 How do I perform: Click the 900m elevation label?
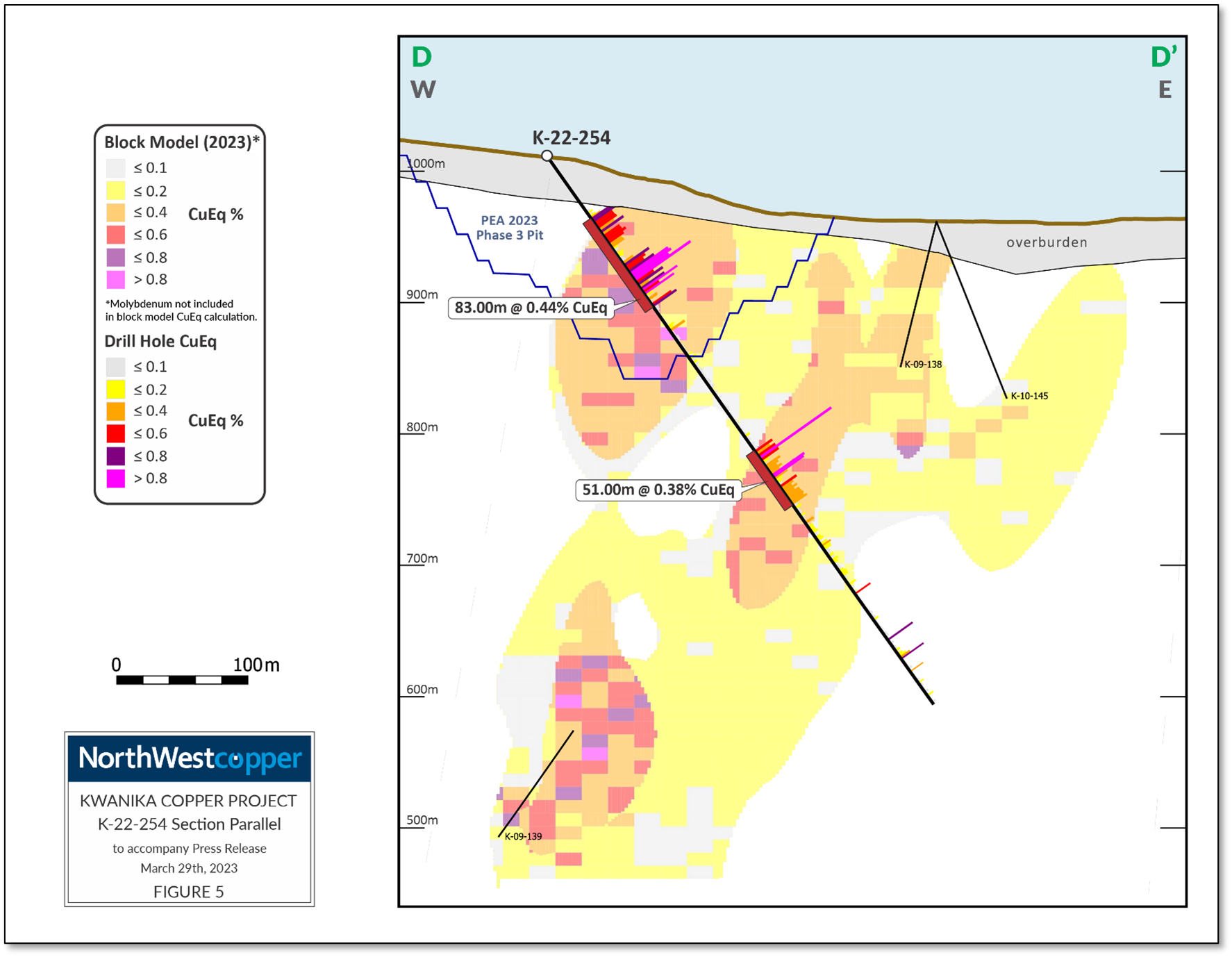click(x=422, y=294)
